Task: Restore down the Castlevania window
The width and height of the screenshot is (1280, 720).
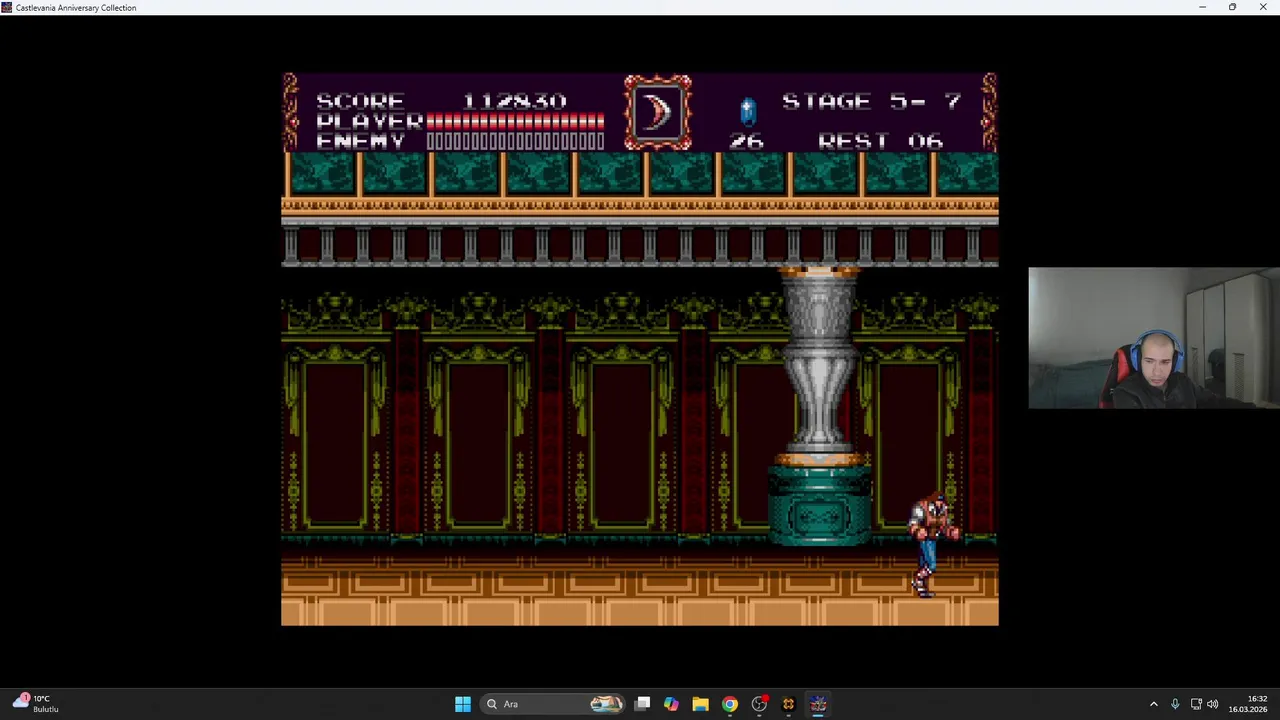Action: [1232, 7]
